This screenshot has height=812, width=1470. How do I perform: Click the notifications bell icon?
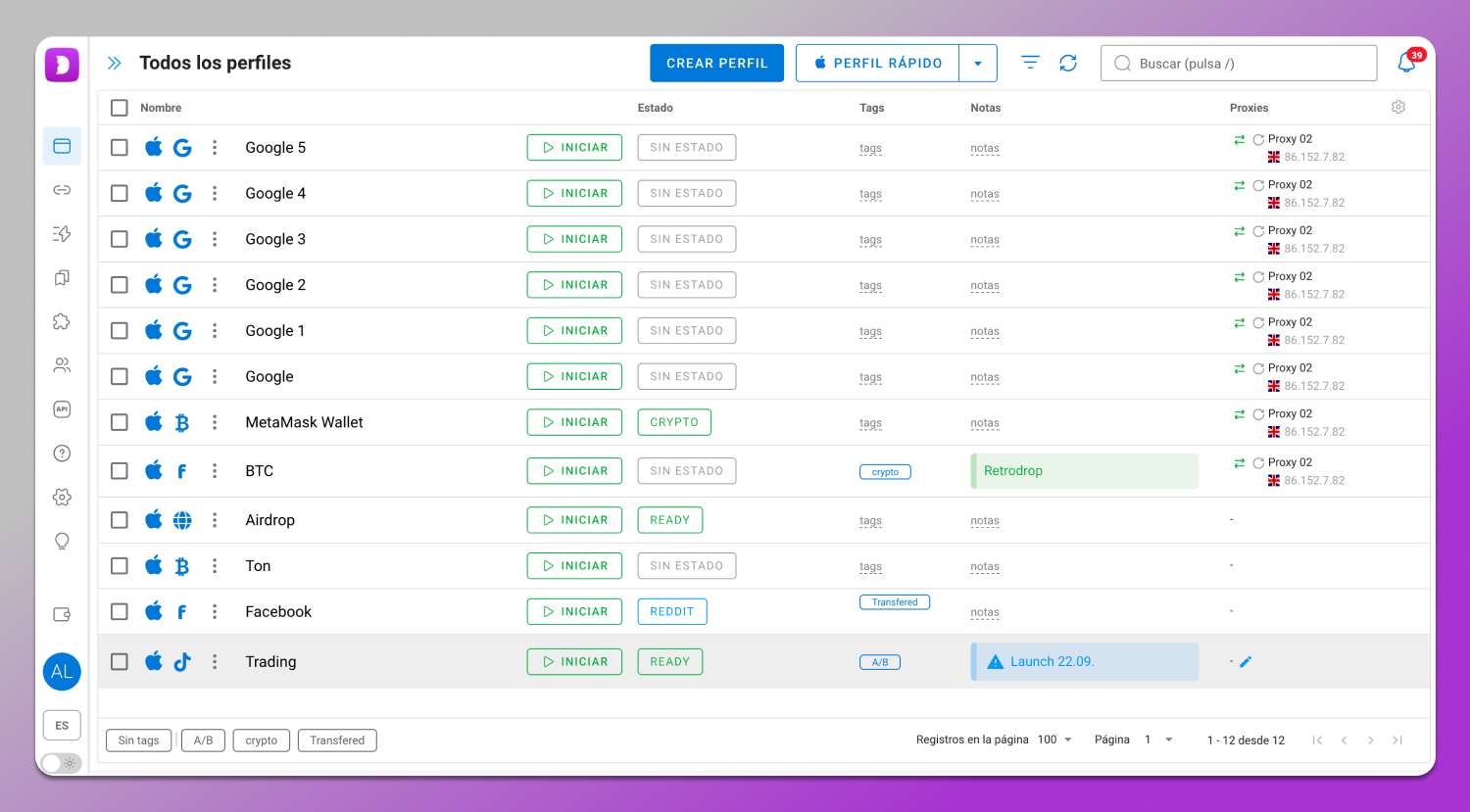tap(1406, 64)
